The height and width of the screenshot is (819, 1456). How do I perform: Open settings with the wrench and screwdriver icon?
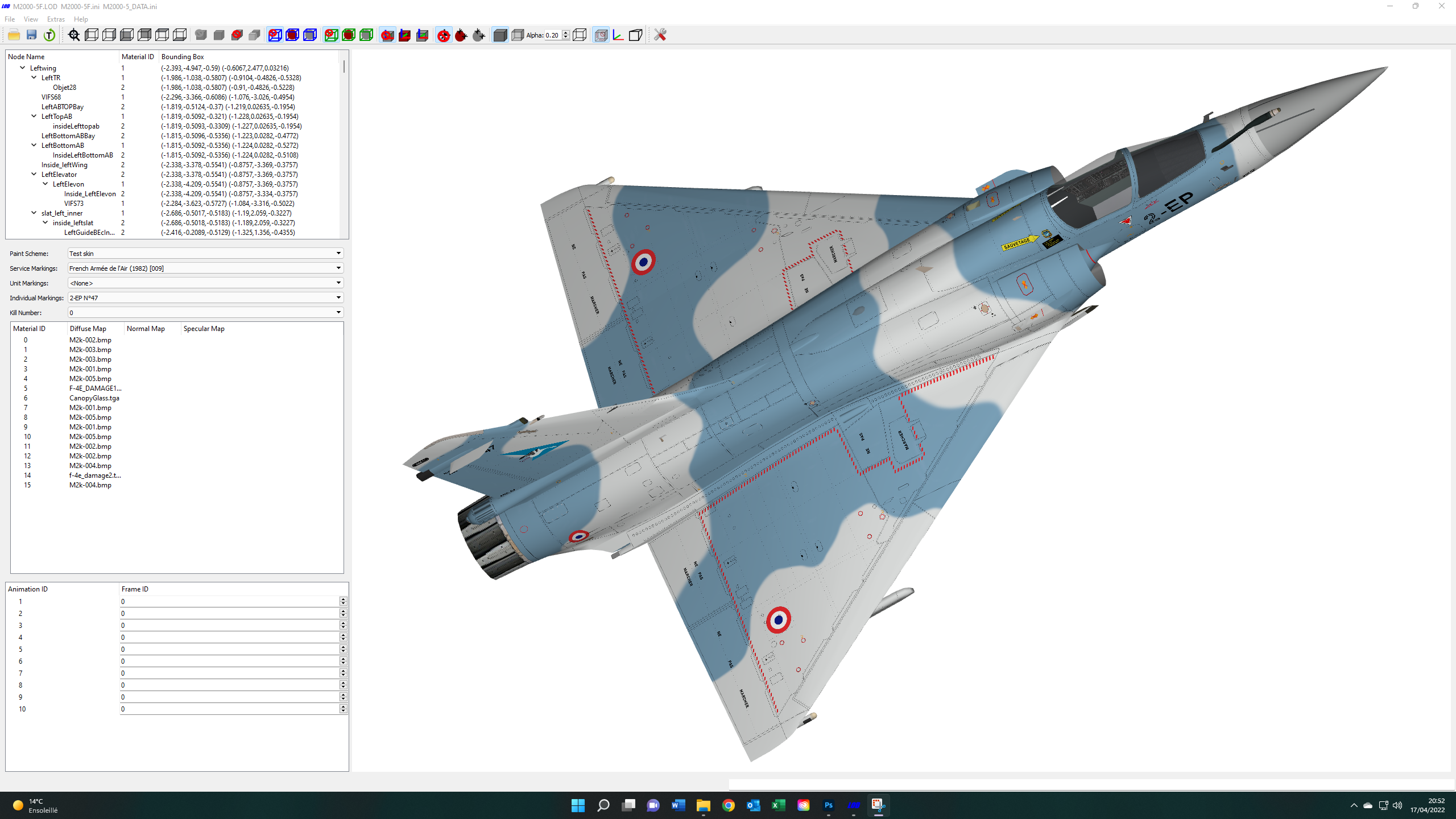[x=660, y=35]
